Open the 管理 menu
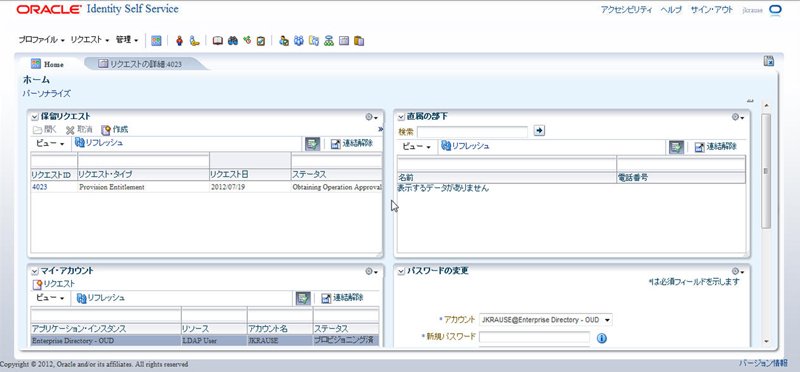800x372 pixels. [x=127, y=40]
